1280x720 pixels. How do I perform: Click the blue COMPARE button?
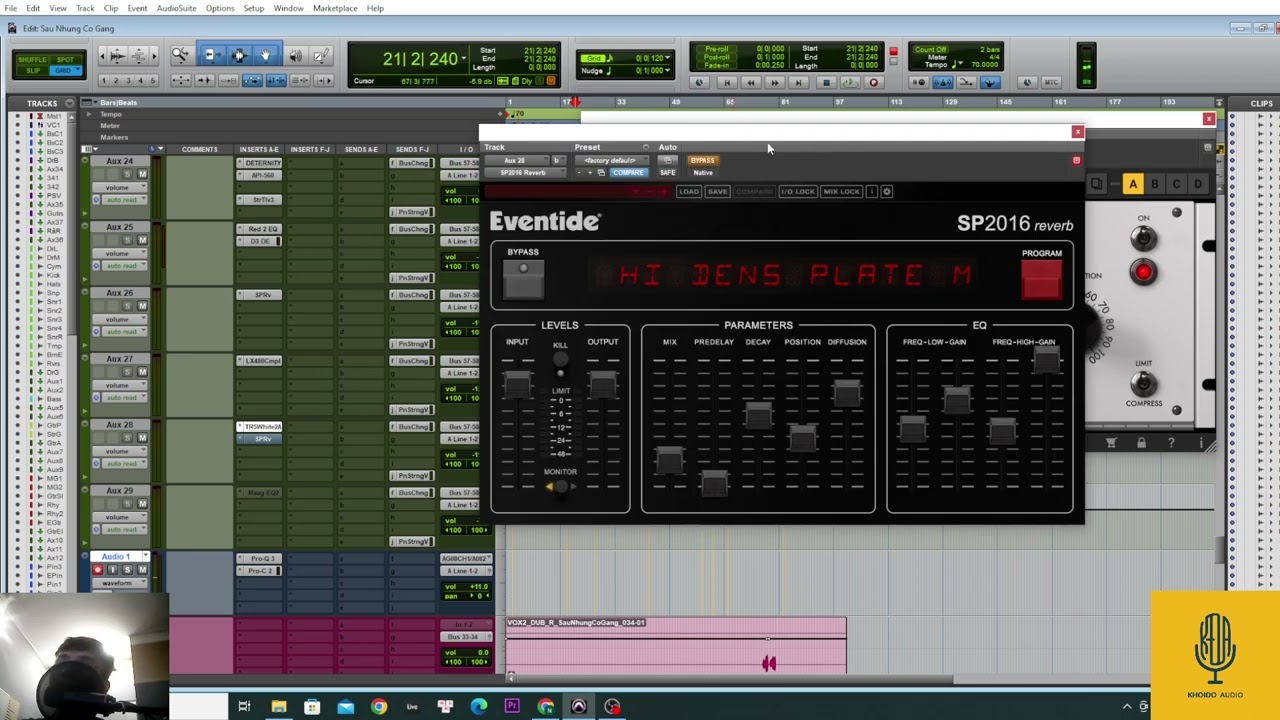[628, 172]
